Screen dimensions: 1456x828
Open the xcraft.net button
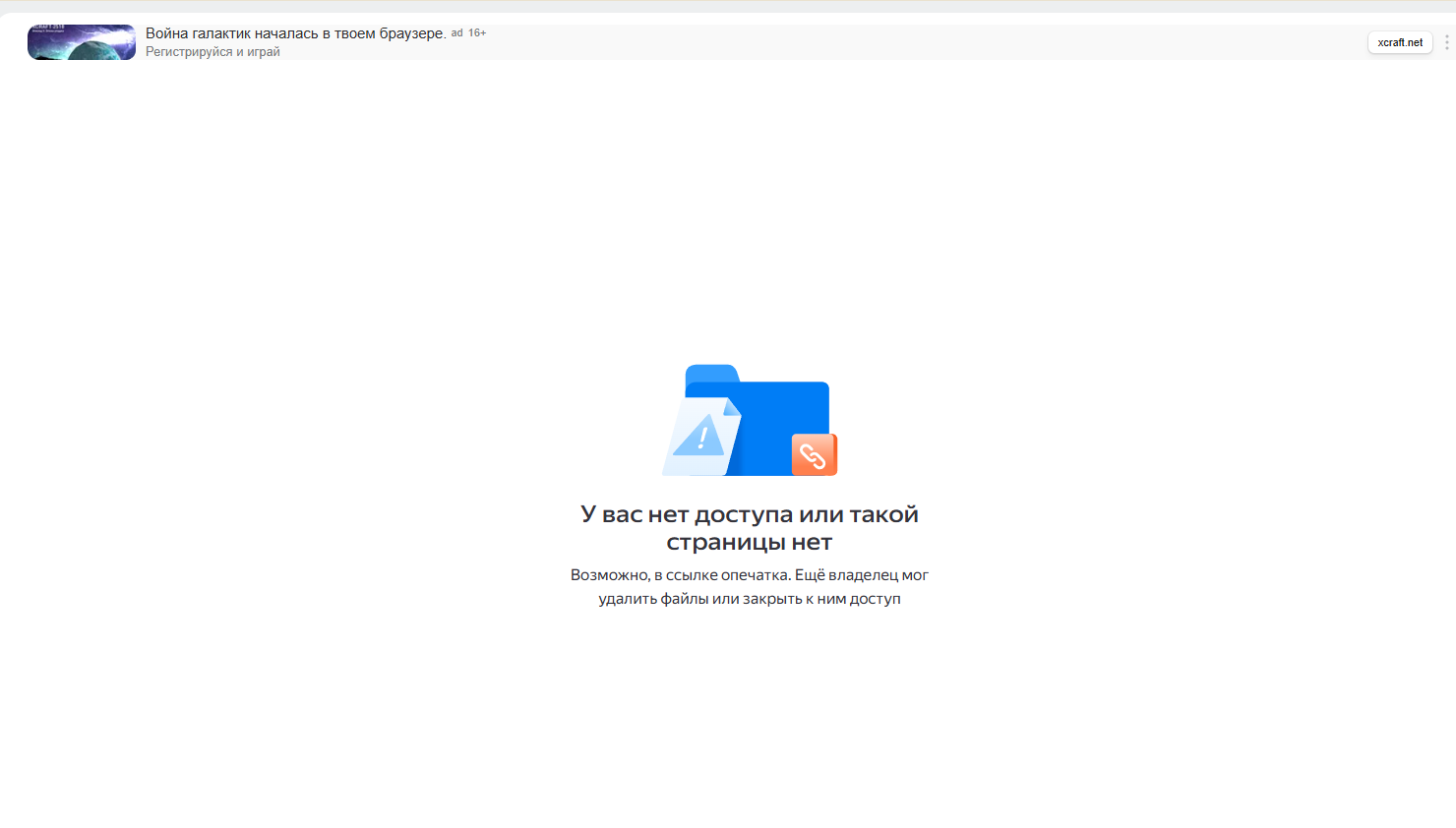[x=1400, y=42]
